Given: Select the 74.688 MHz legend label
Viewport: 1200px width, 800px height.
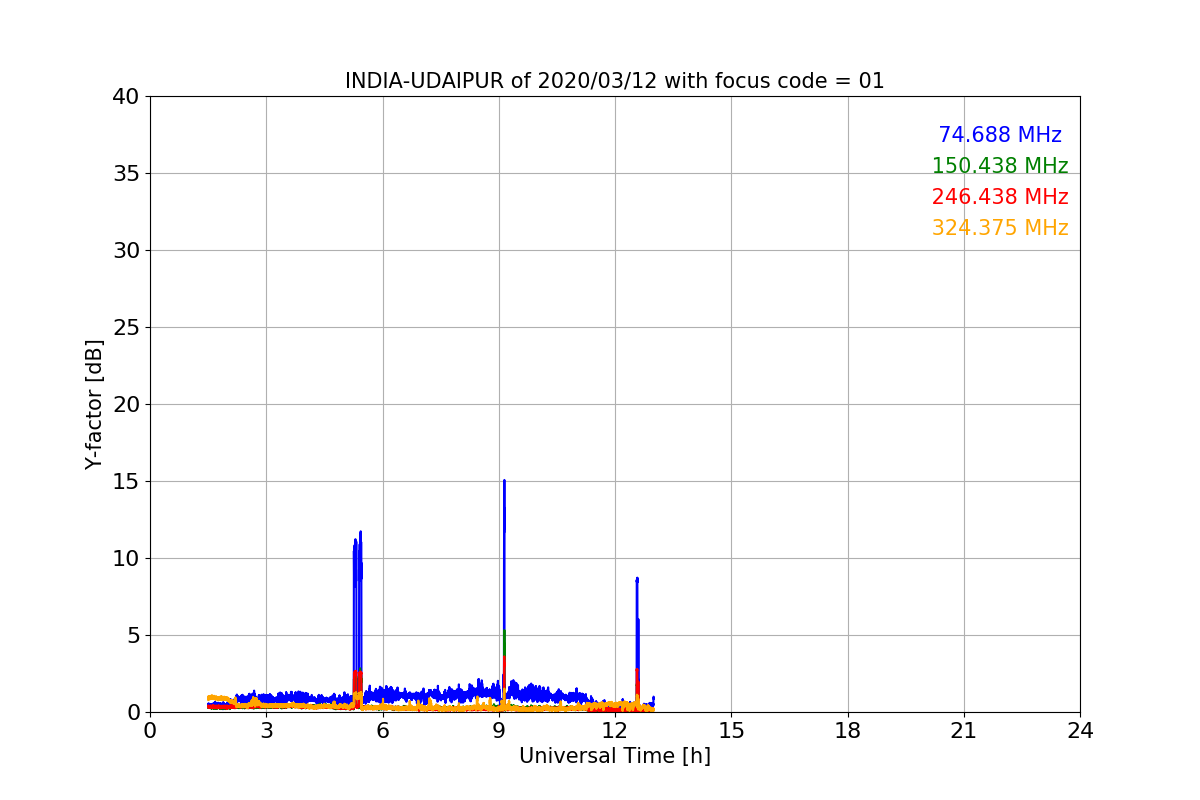Looking at the screenshot, I should click(x=1000, y=135).
